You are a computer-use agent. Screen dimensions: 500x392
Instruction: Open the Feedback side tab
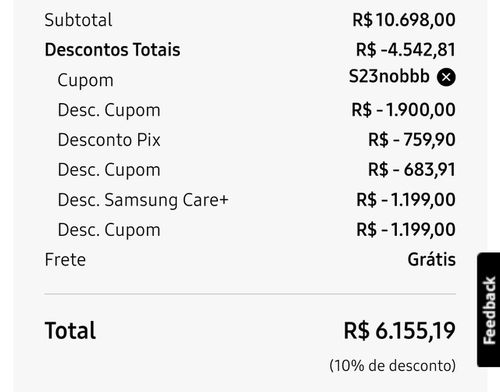(x=489, y=310)
